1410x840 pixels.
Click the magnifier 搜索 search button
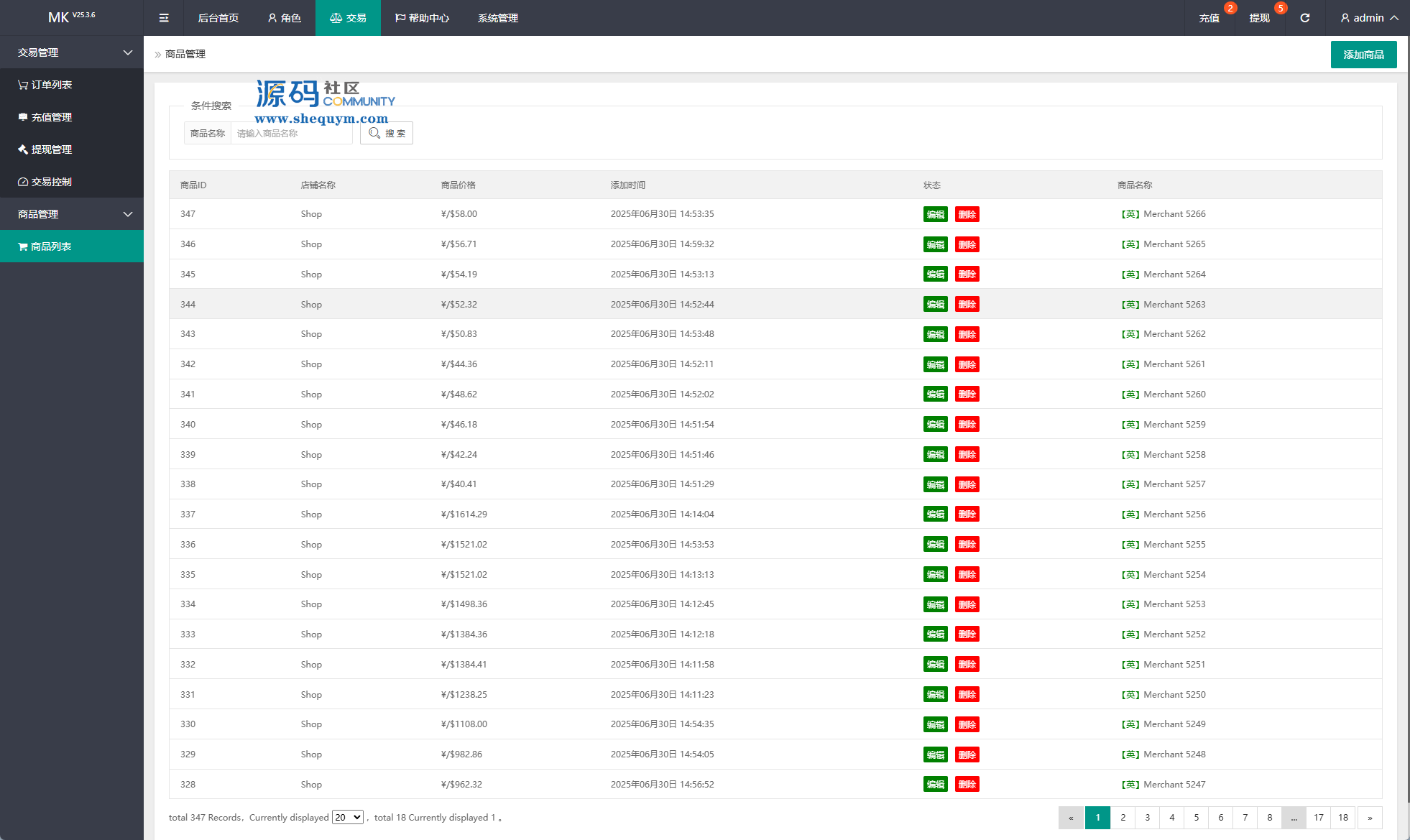387,133
